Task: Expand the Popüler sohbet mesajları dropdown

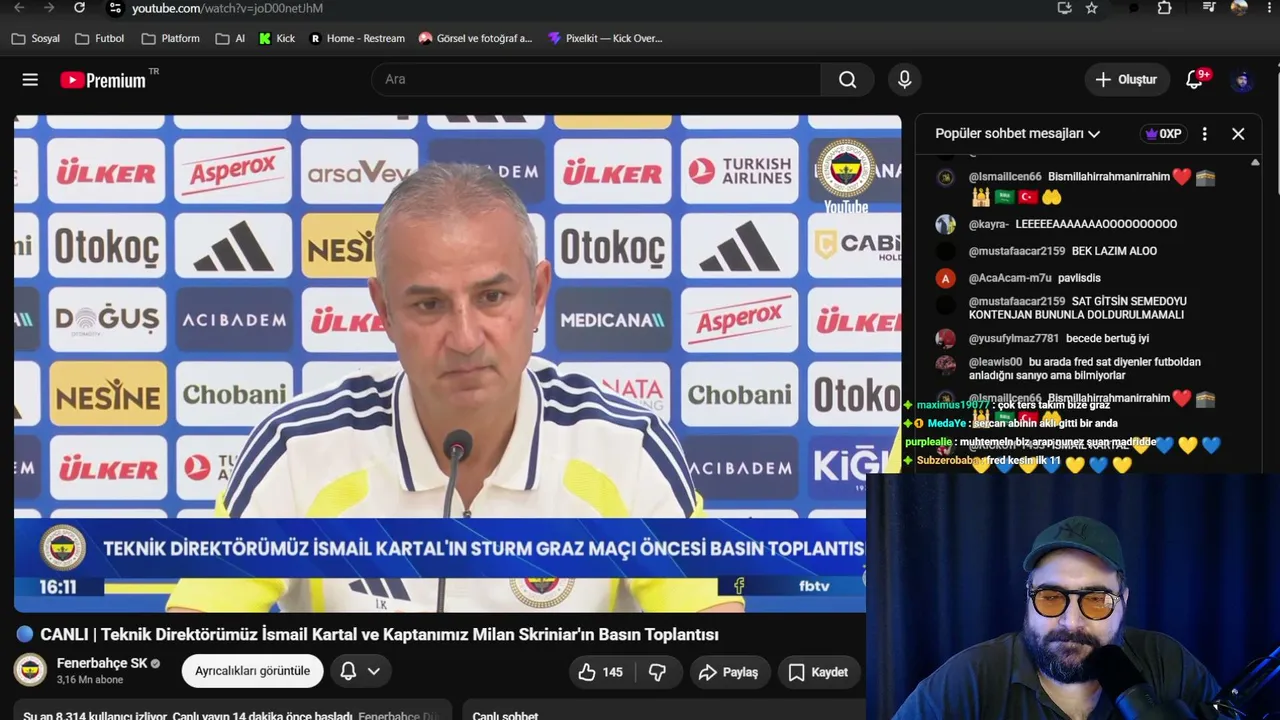Action: pos(1017,134)
